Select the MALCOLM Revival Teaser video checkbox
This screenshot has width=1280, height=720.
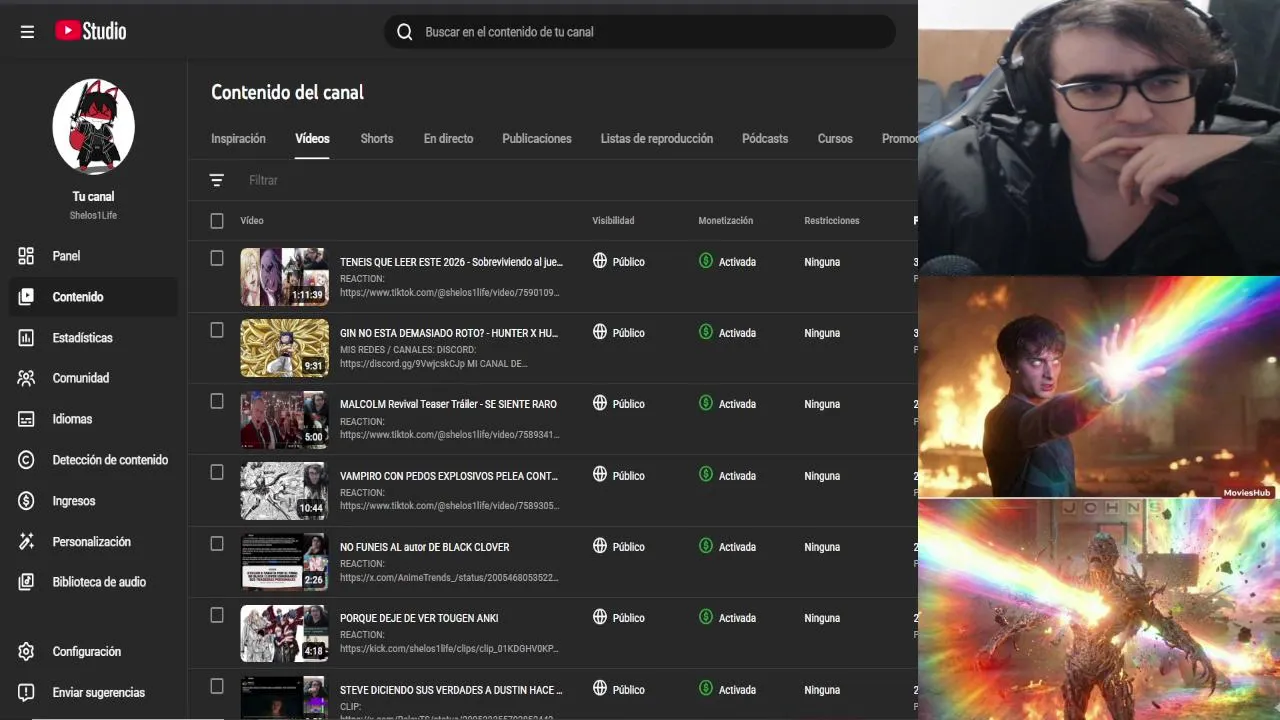coord(217,401)
